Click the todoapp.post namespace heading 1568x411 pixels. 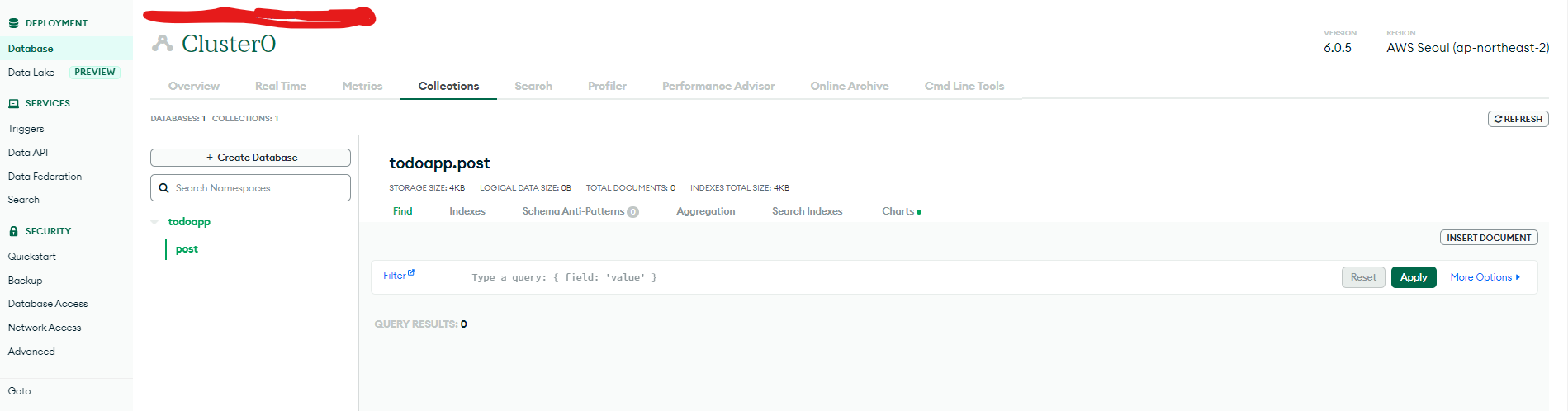tap(439, 163)
